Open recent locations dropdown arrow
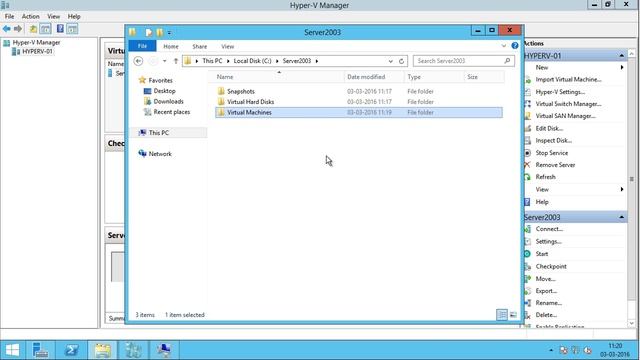 click(164, 61)
